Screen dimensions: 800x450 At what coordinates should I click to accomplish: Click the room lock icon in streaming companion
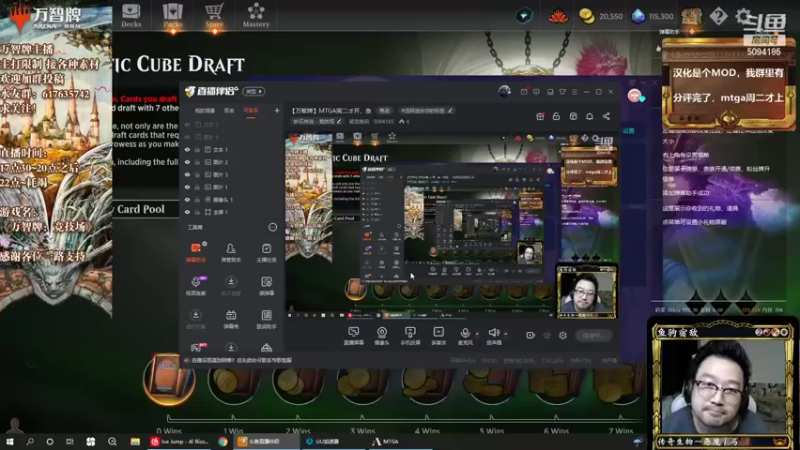[556, 116]
